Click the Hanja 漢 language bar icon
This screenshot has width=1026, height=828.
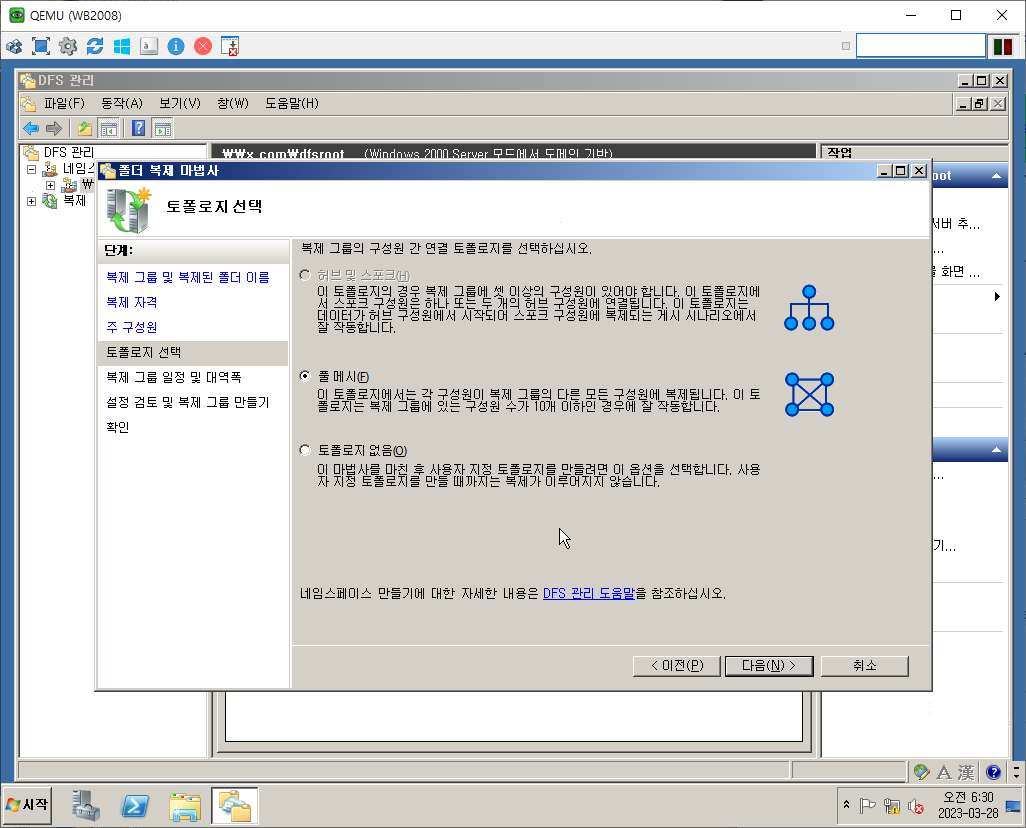(x=966, y=772)
